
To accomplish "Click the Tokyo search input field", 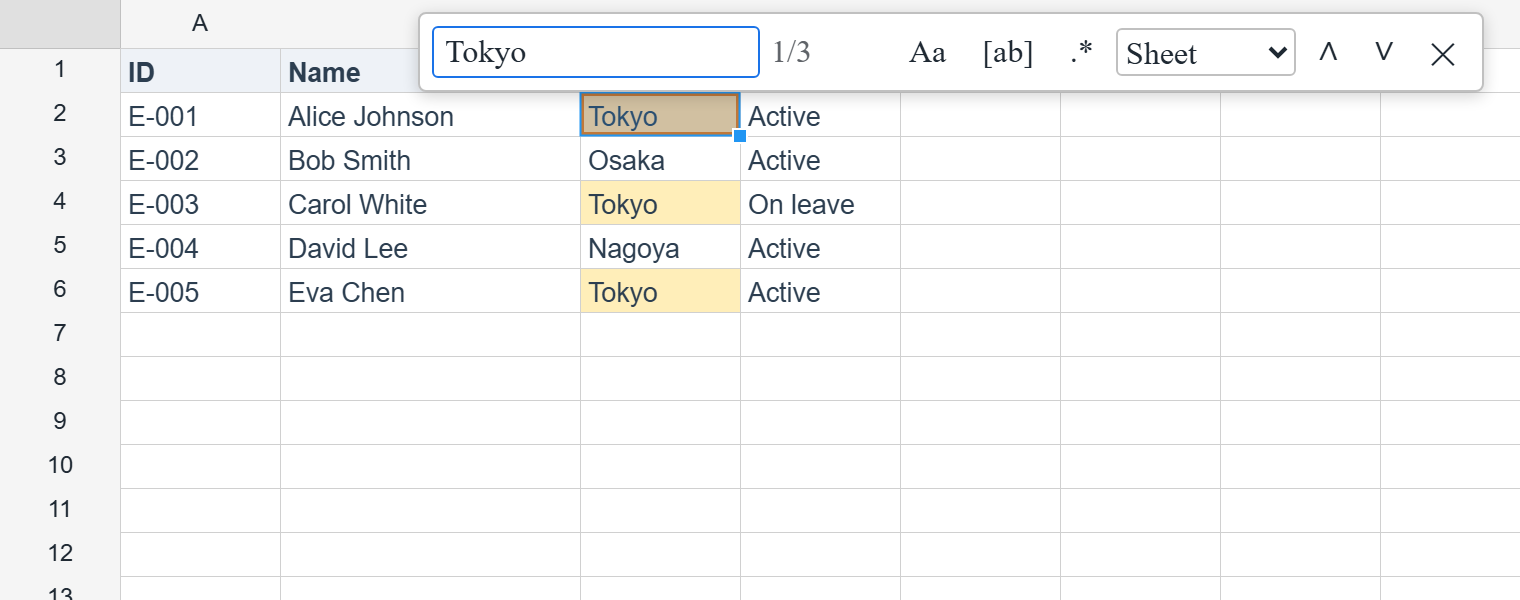I will pyautogui.click(x=596, y=52).
